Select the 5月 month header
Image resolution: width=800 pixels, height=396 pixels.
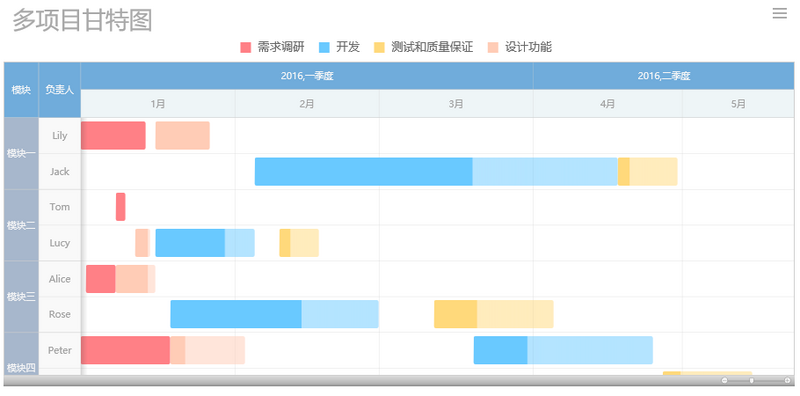[738, 104]
